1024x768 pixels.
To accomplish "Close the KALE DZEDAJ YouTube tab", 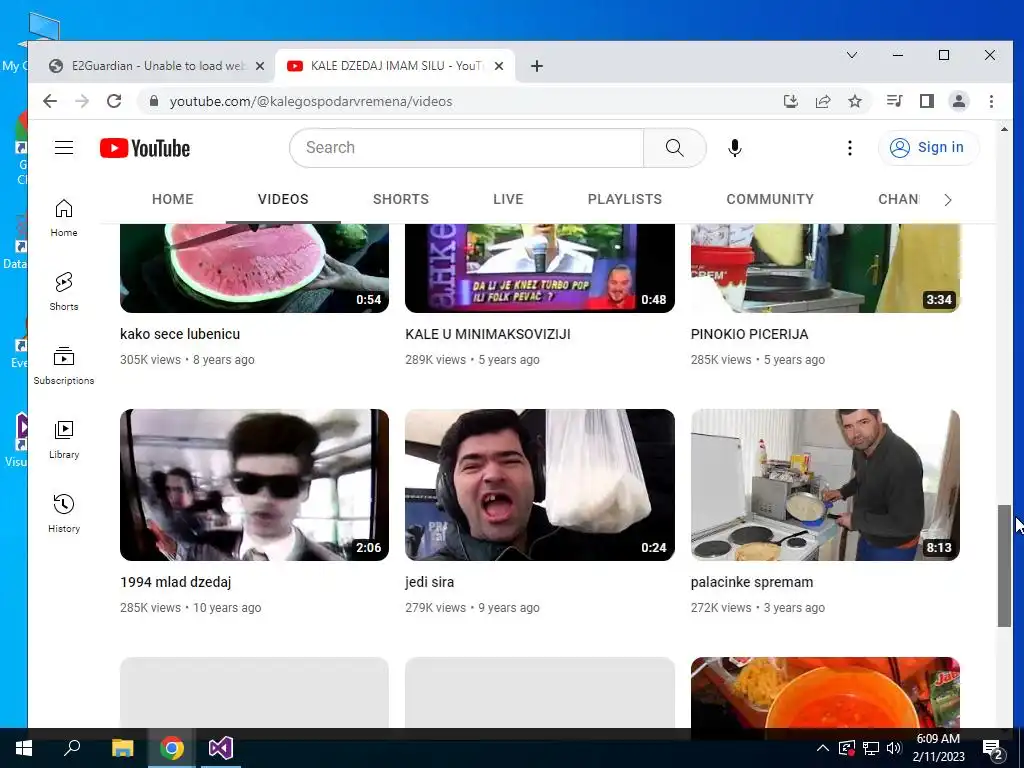I will click(x=499, y=66).
